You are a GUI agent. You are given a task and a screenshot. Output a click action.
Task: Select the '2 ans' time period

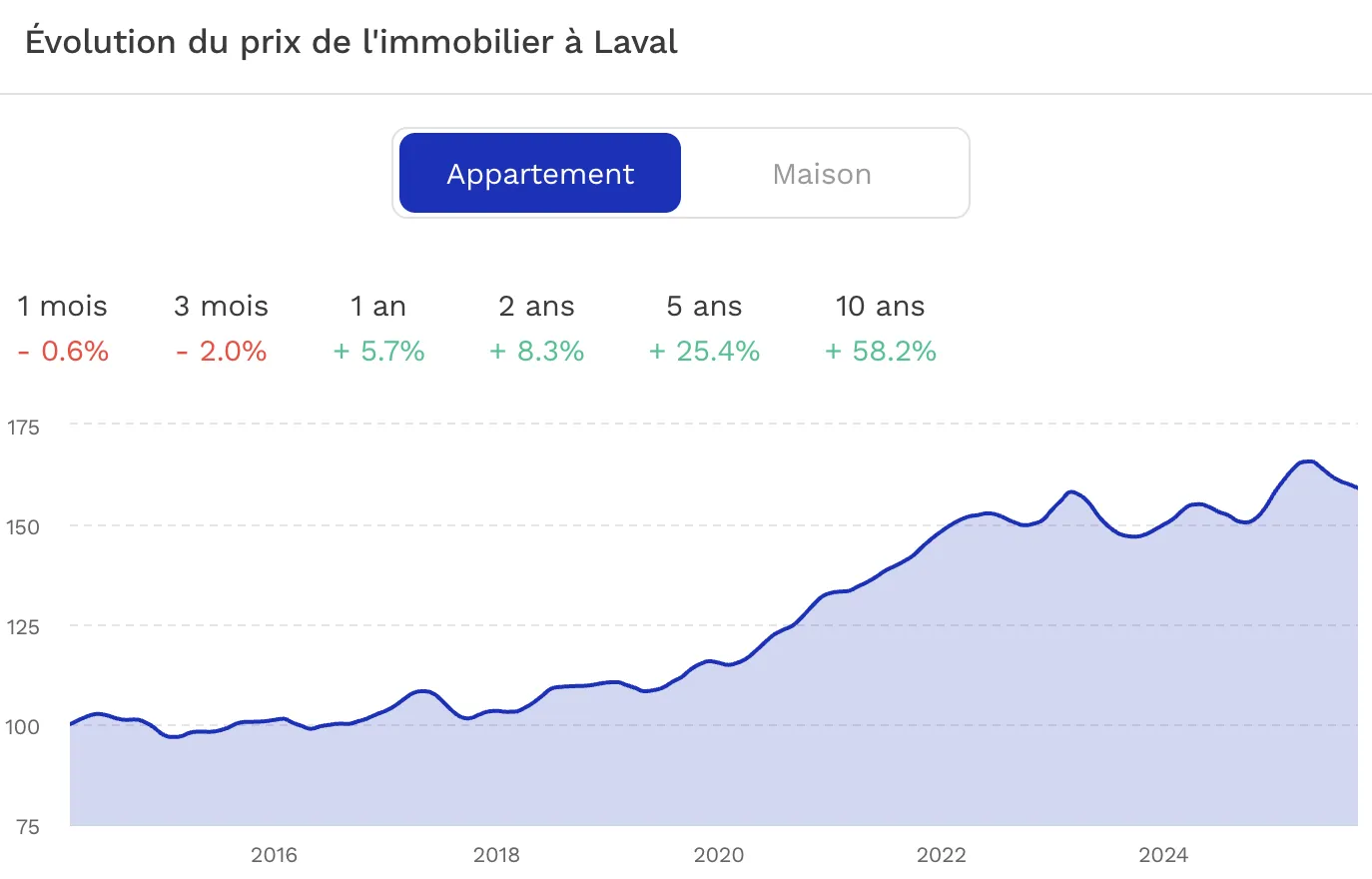tap(536, 306)
